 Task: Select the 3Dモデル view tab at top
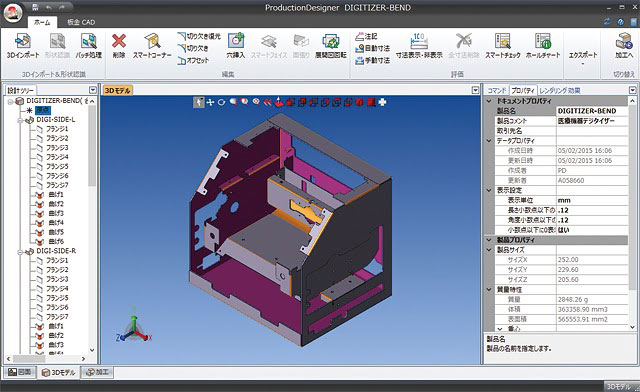pos(118,90)
